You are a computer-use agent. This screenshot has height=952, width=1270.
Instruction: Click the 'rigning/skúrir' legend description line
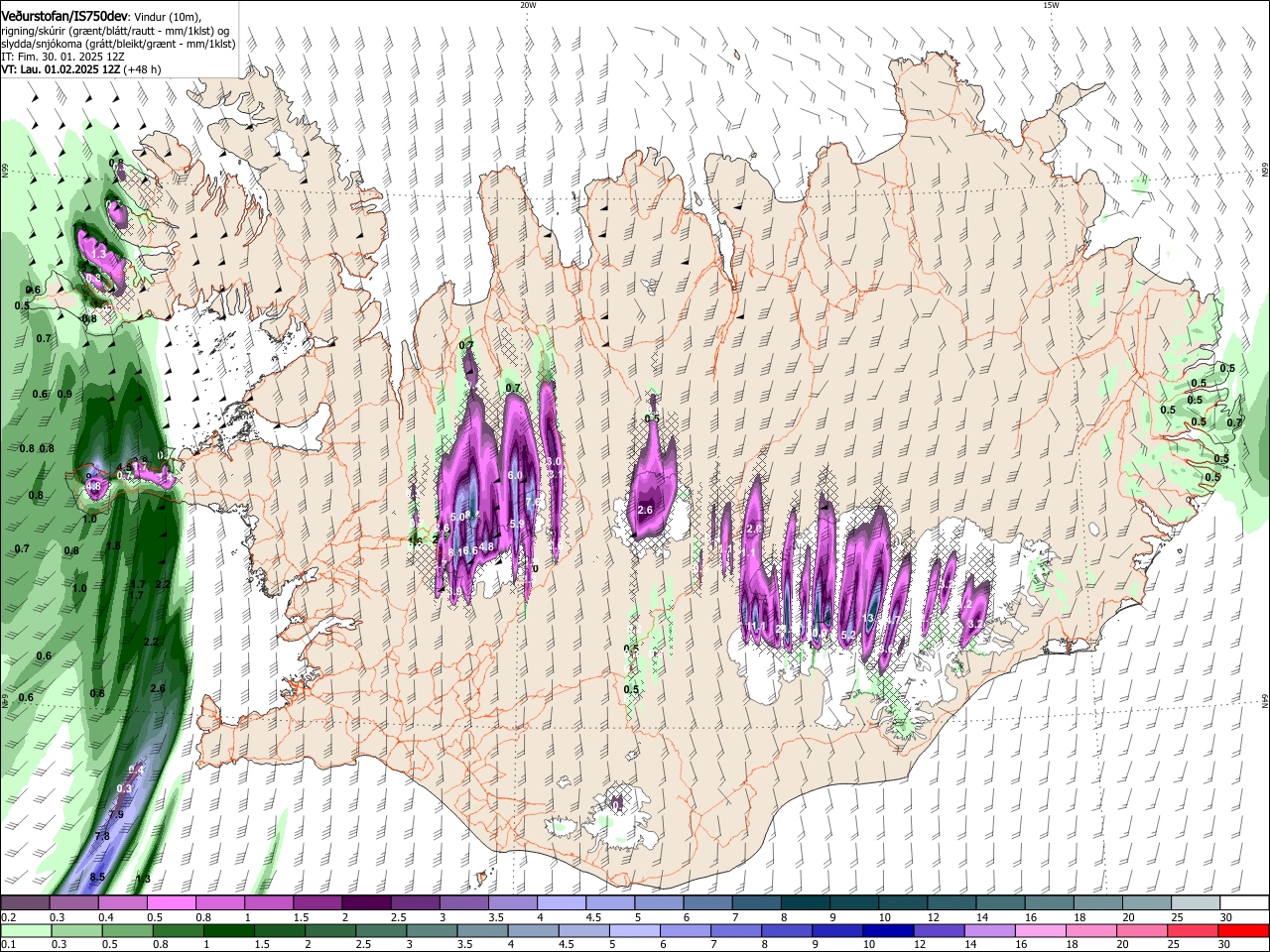coord(115,31)
